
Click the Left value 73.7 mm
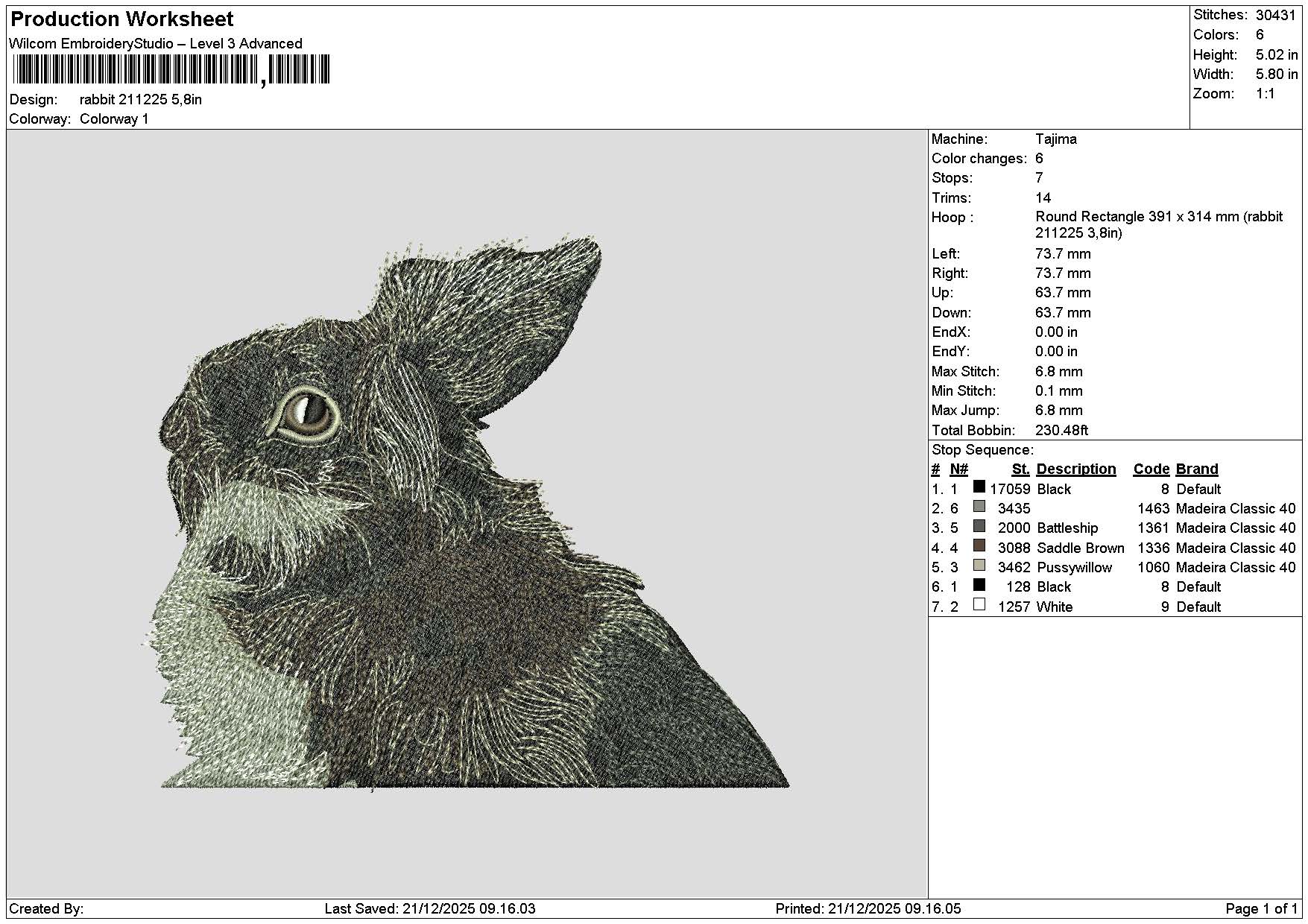tap(1063, 254)
